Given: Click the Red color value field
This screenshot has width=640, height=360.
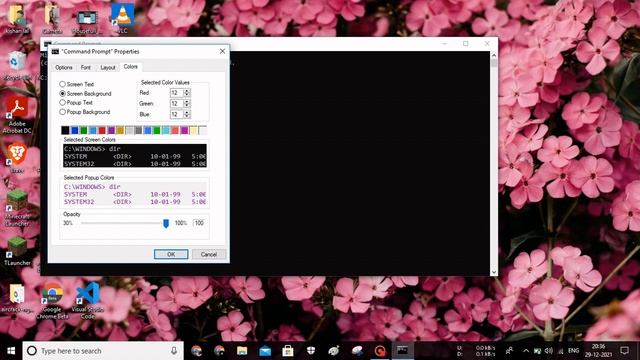Looking at the screenshot, I should (x=177, y=93).
